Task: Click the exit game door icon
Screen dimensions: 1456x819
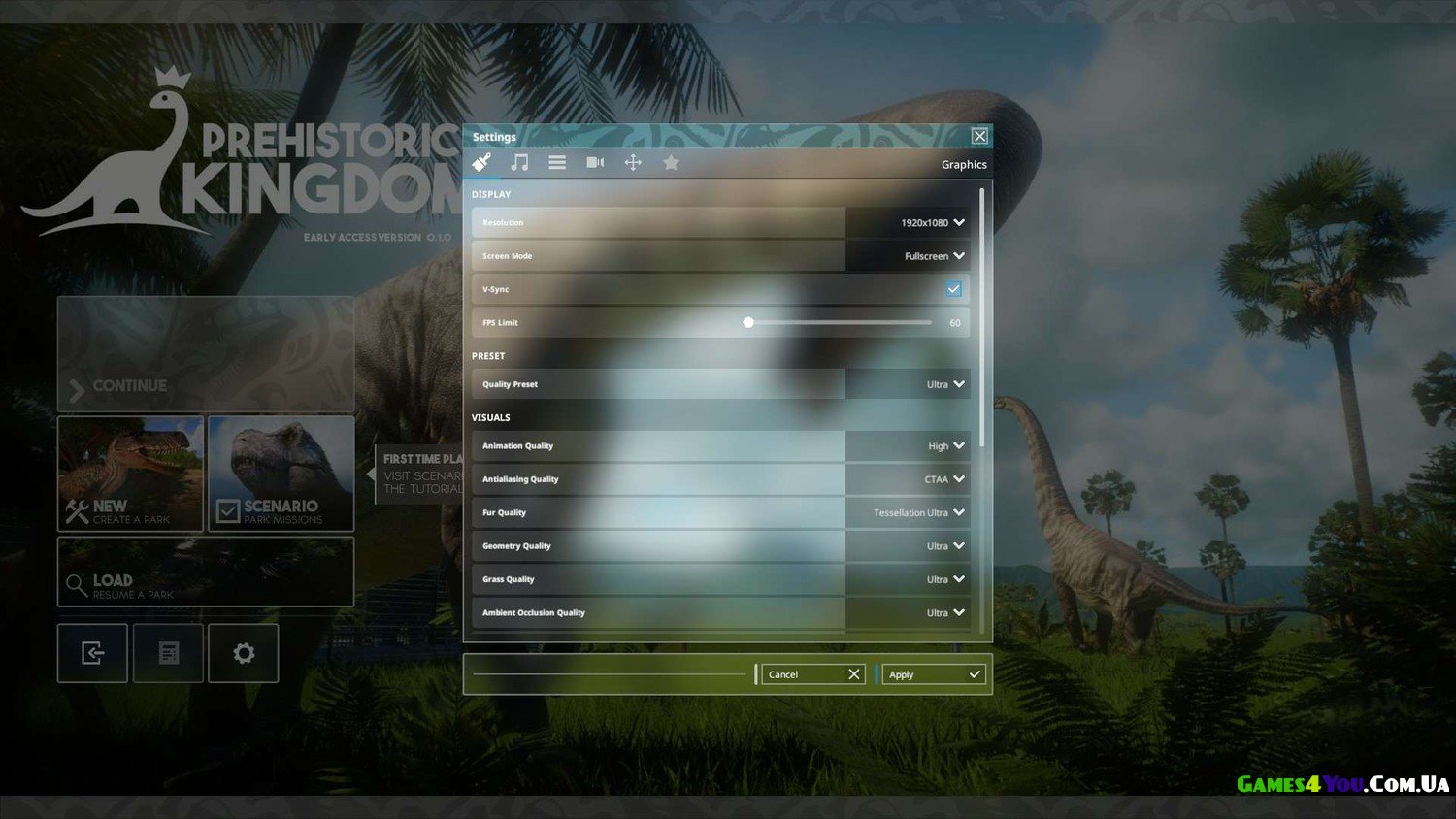Action: (93, 653)
